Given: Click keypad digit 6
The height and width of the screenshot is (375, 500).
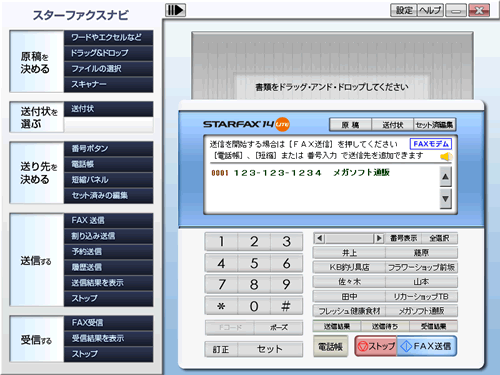Looking at the screenshot, I should click(286, 263).
